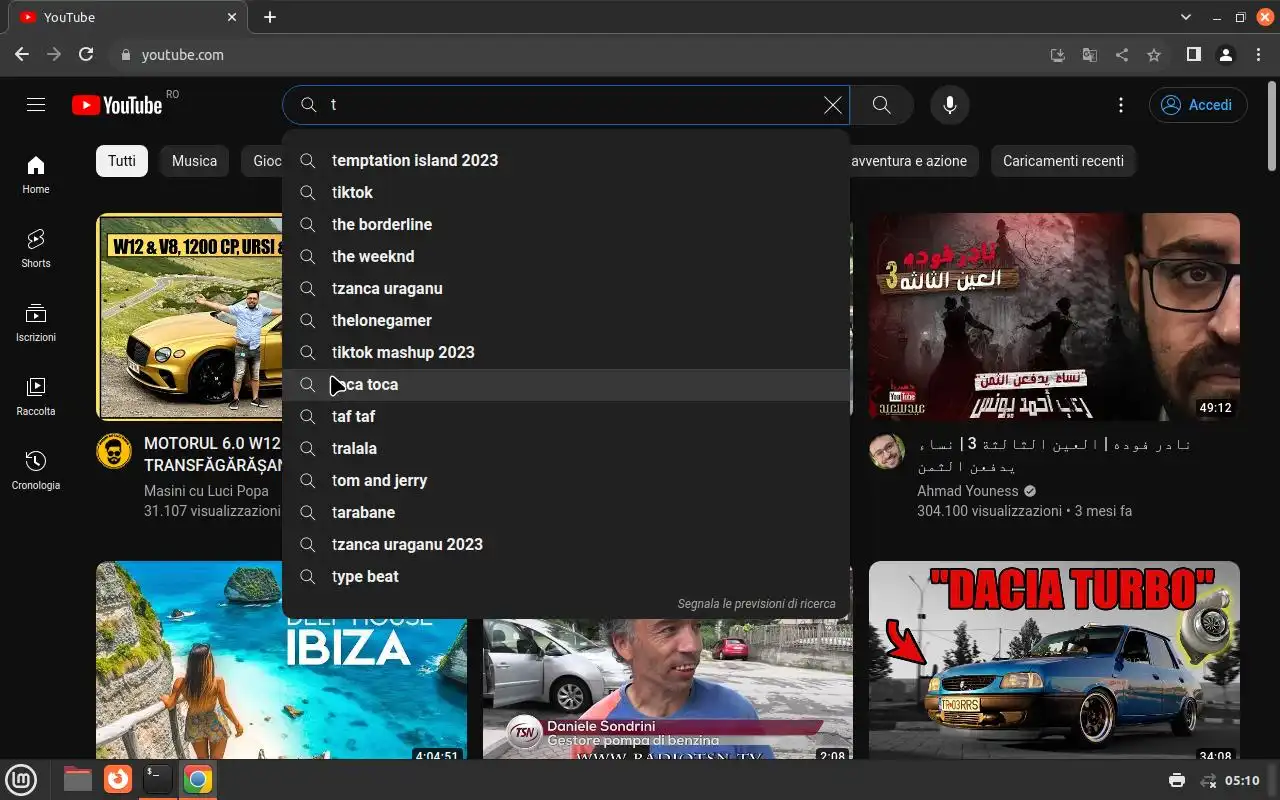Choose suggestion the weeknd
The width and height of the screenshot is (1280, 800).
[x=566, y=256]
